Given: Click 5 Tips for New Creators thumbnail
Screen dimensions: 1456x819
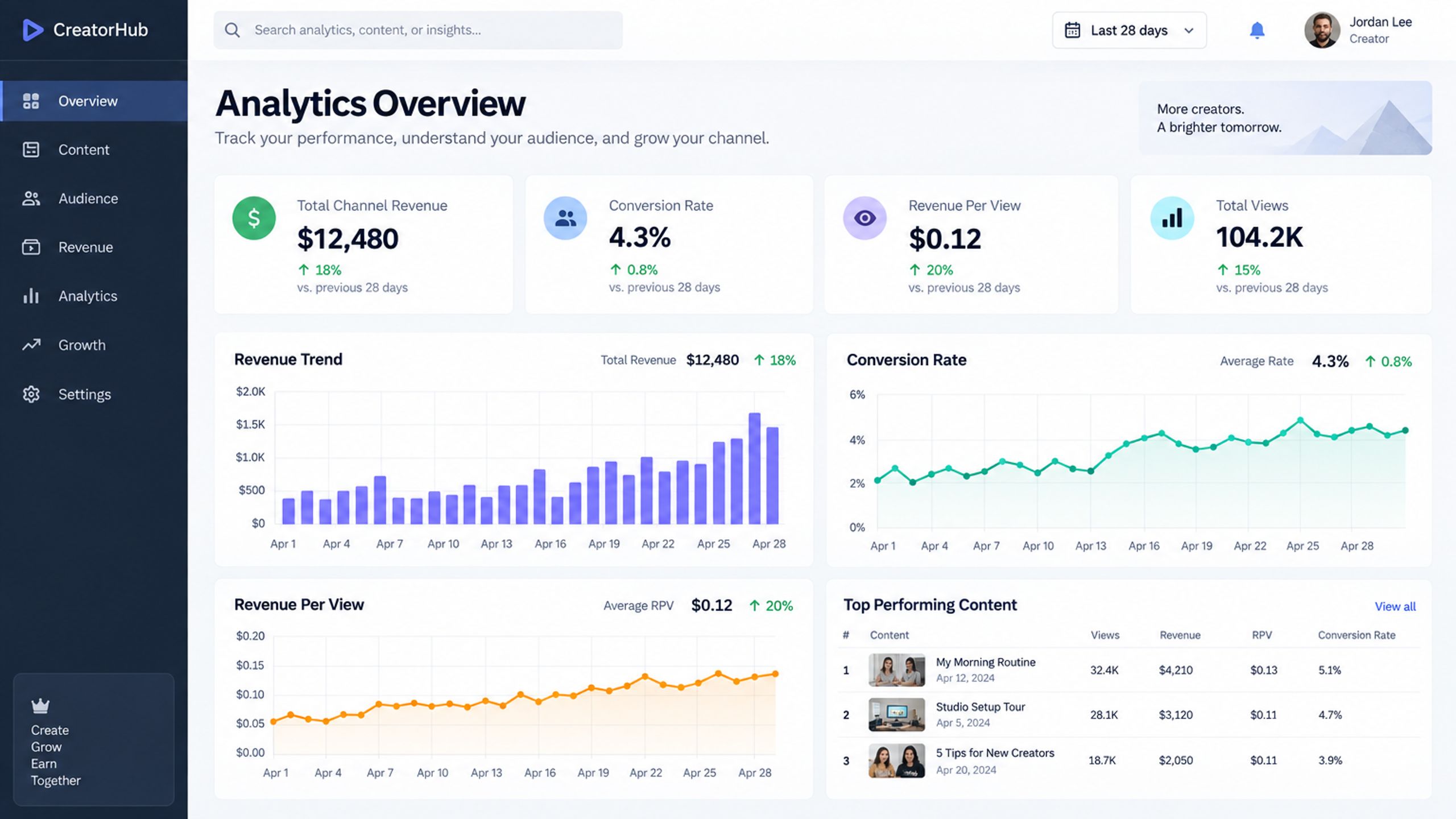Looking at the screenshot, I should tap(896, 761).
